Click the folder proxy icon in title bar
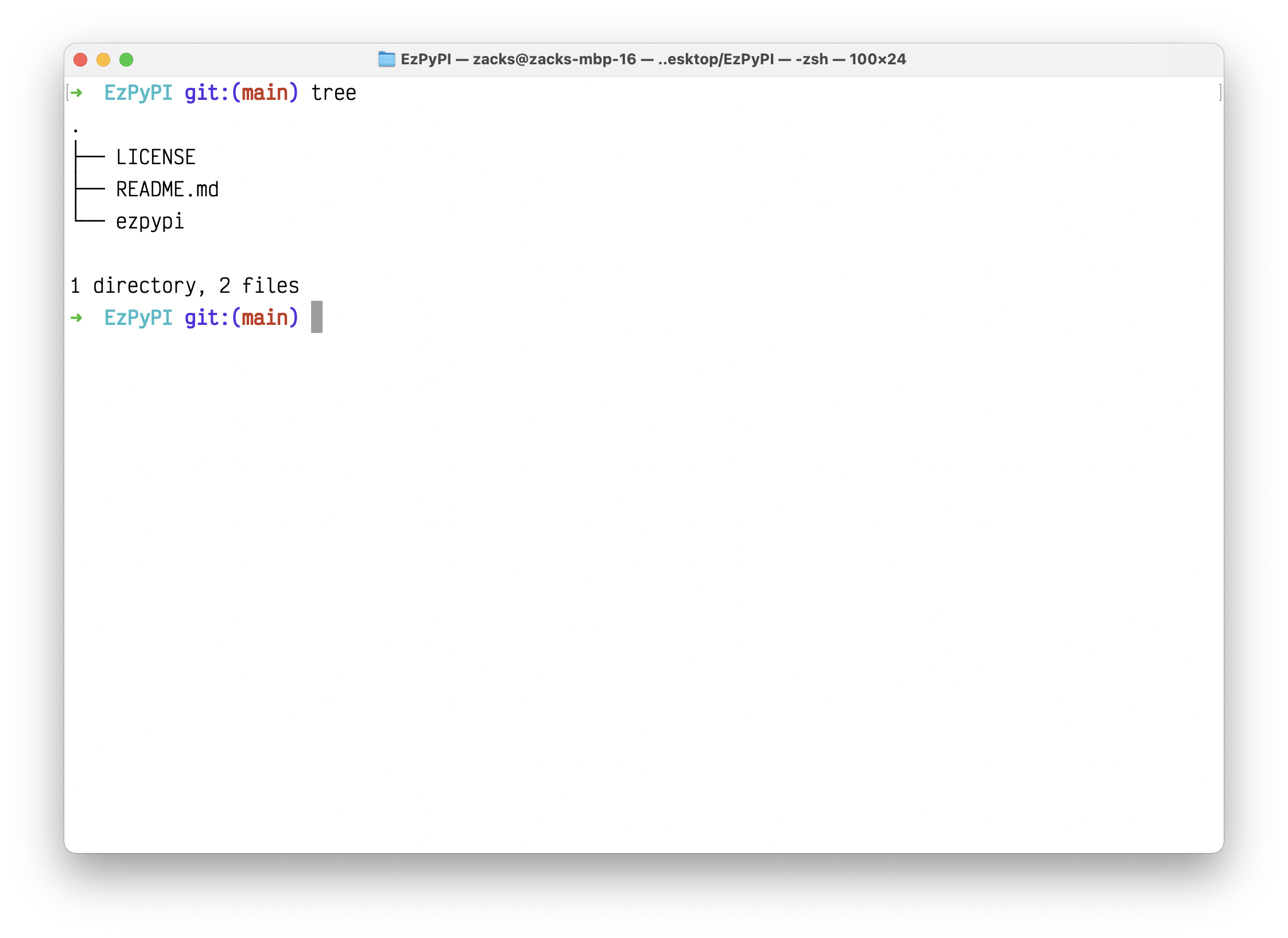The height and width of the screenshot is (938, 1288). (x=386, y=59)
